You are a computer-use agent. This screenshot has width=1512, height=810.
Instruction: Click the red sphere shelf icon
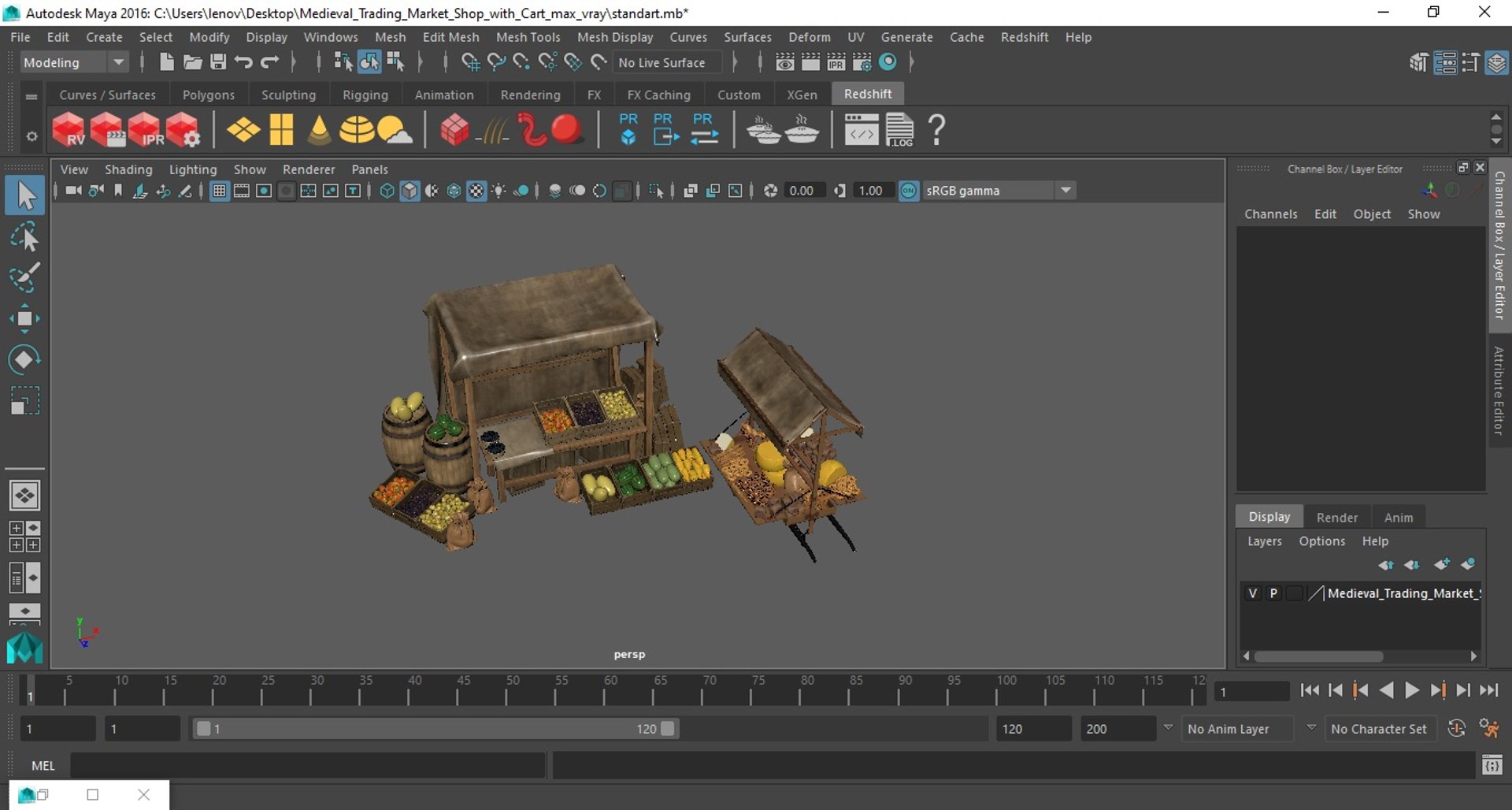pos(566,129)
